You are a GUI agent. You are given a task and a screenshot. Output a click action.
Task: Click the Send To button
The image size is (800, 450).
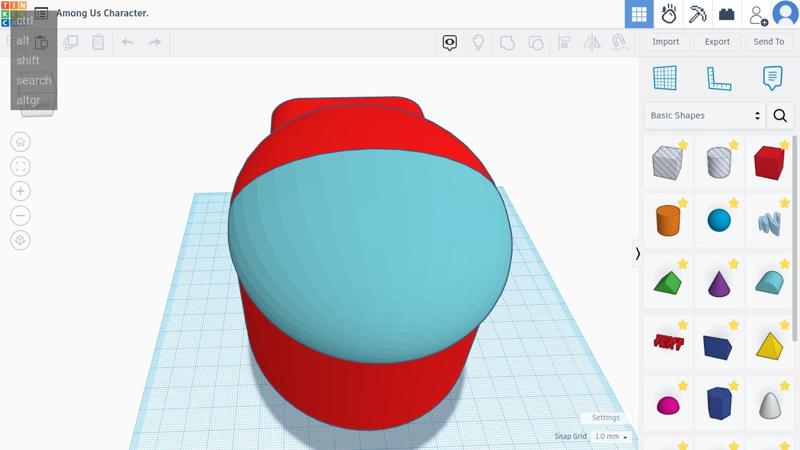point(768,42)
